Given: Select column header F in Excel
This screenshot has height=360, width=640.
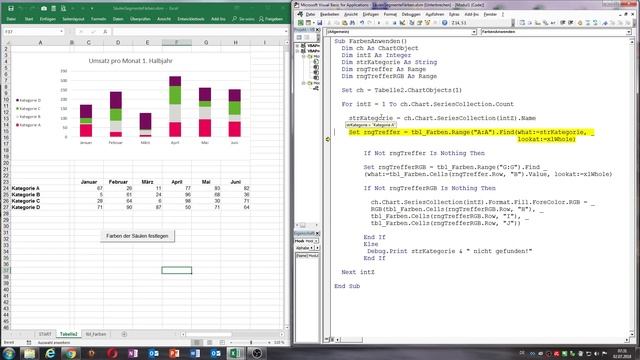Looking at the screenshot, I should (x=177, y=42).
